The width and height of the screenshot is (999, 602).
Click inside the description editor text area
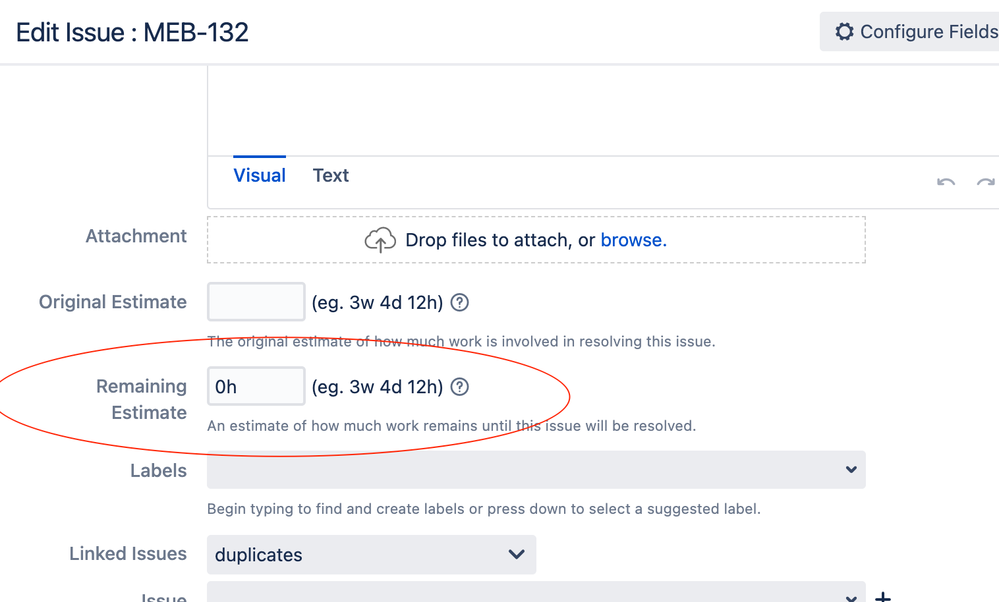point(603,111)
